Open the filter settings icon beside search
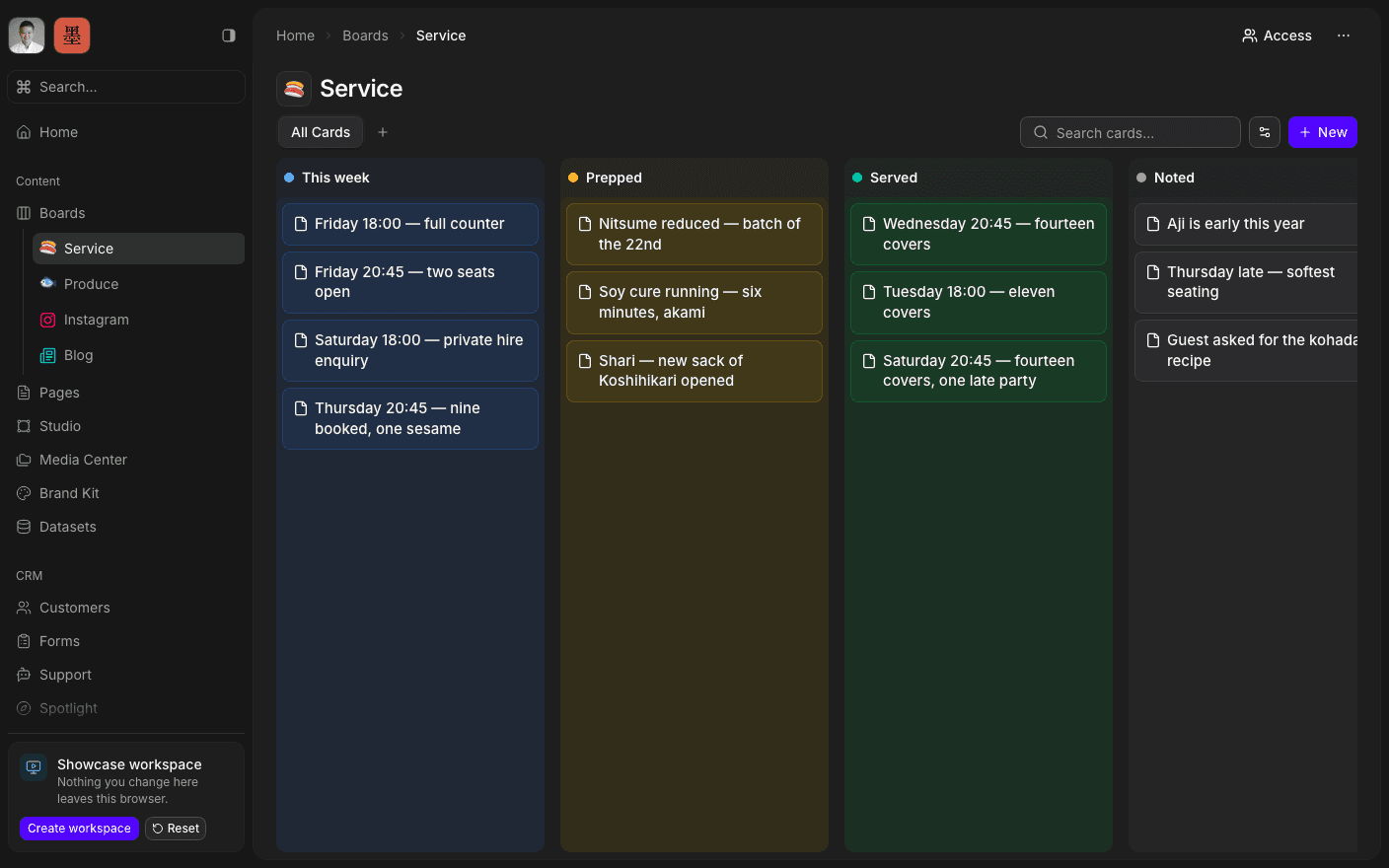 click(1265, 132)
